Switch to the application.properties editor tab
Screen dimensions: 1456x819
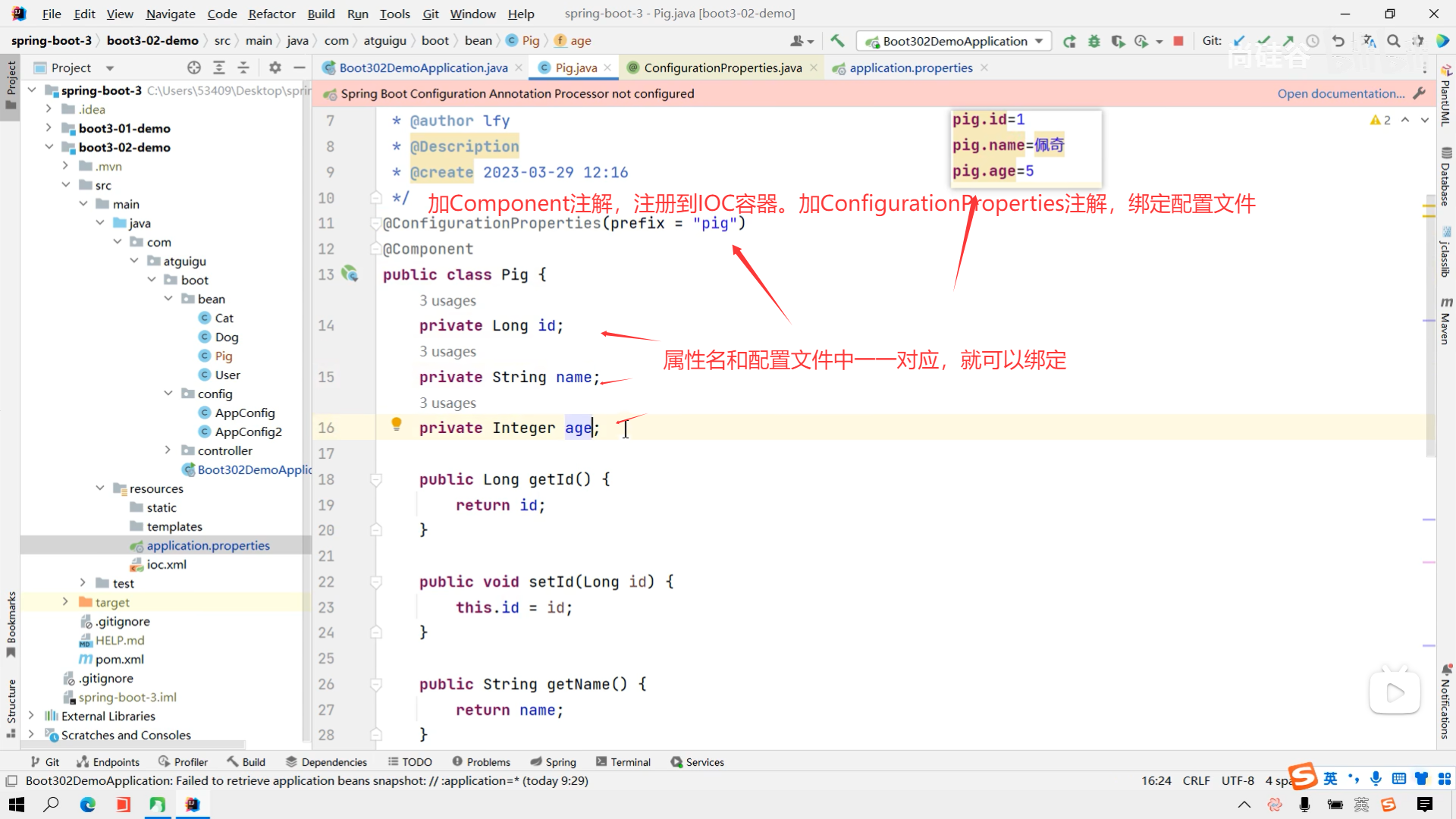[910, 67]
